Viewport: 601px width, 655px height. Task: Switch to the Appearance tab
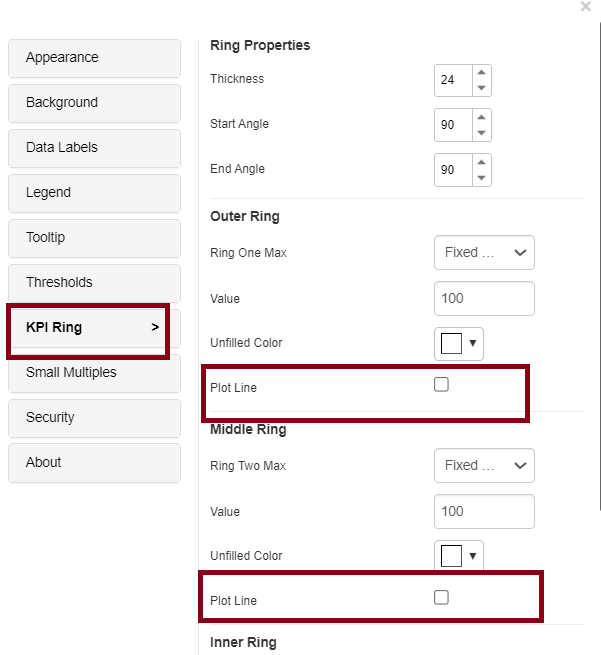[94, 58]
